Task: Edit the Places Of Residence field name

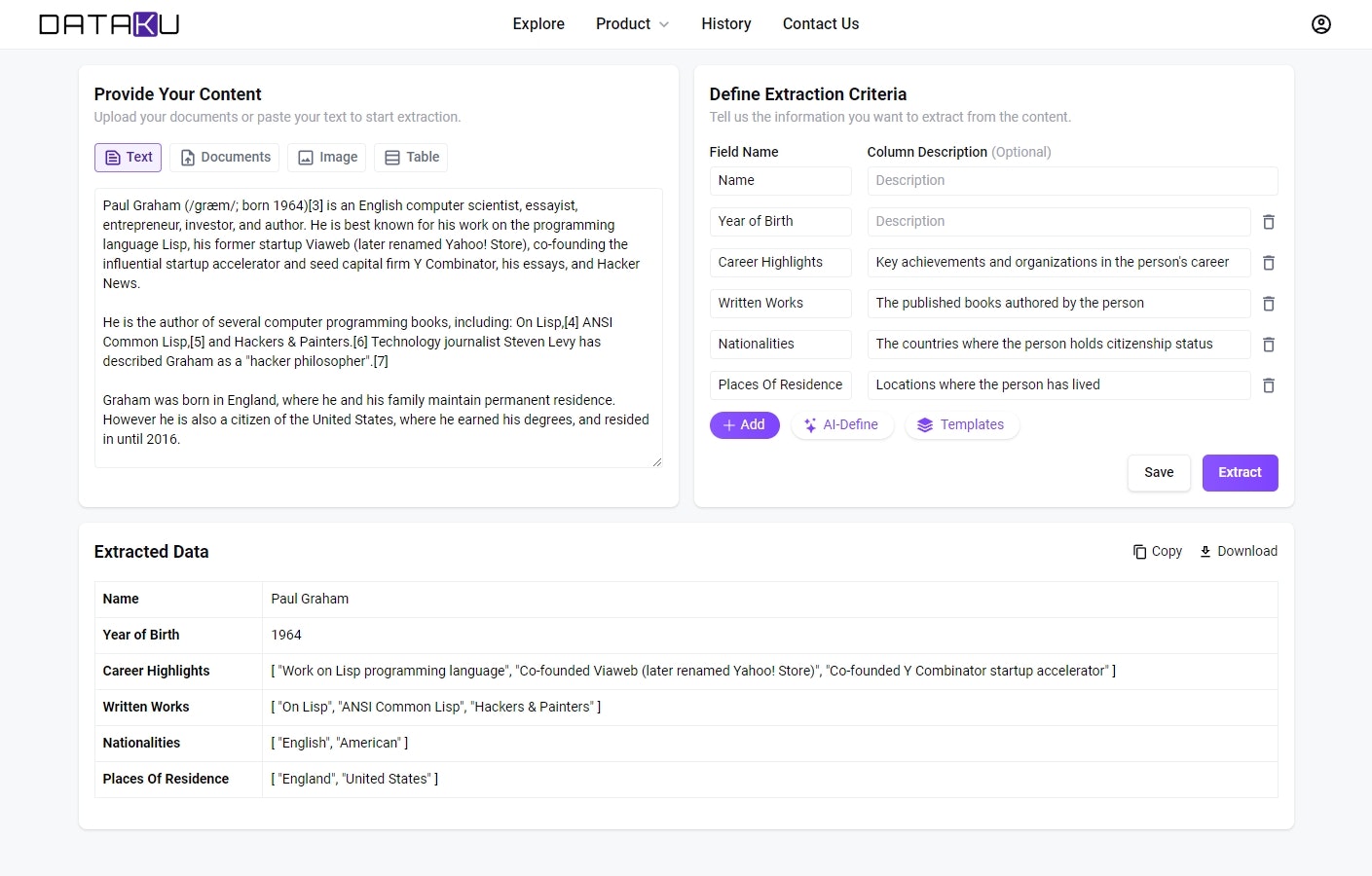Action: point(780,385)
